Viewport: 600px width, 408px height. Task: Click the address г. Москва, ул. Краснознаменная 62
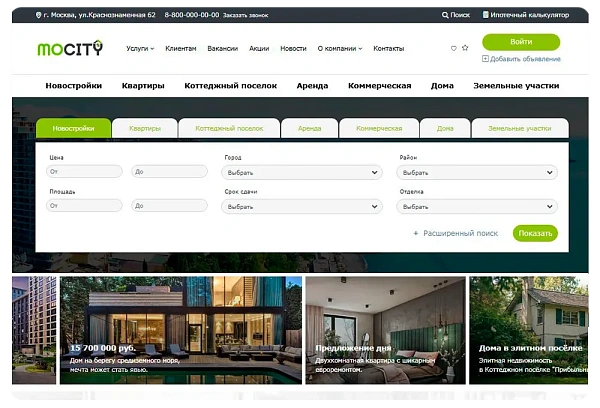coord(99,15)
